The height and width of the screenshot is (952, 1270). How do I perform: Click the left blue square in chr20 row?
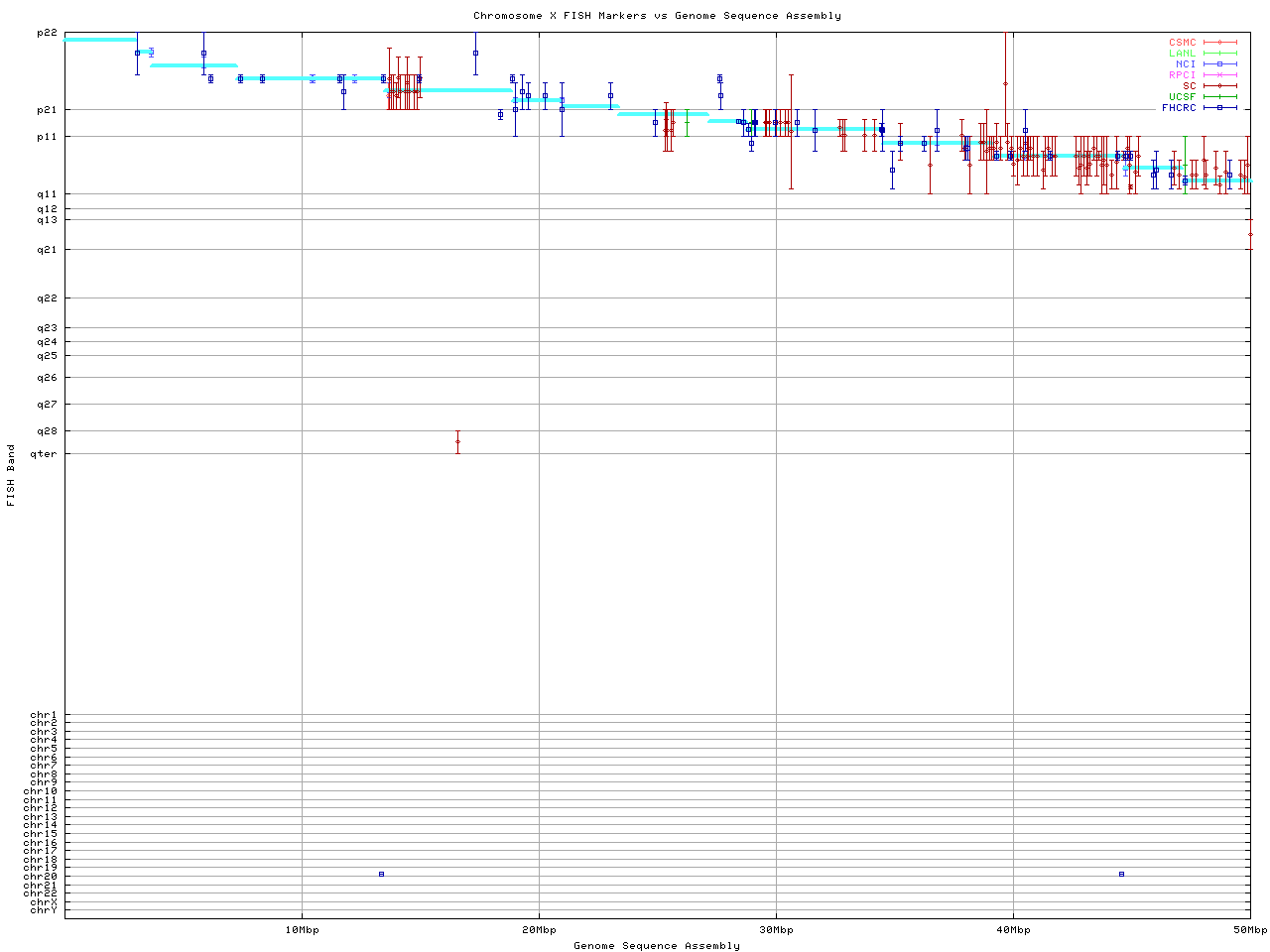point(381,874)
